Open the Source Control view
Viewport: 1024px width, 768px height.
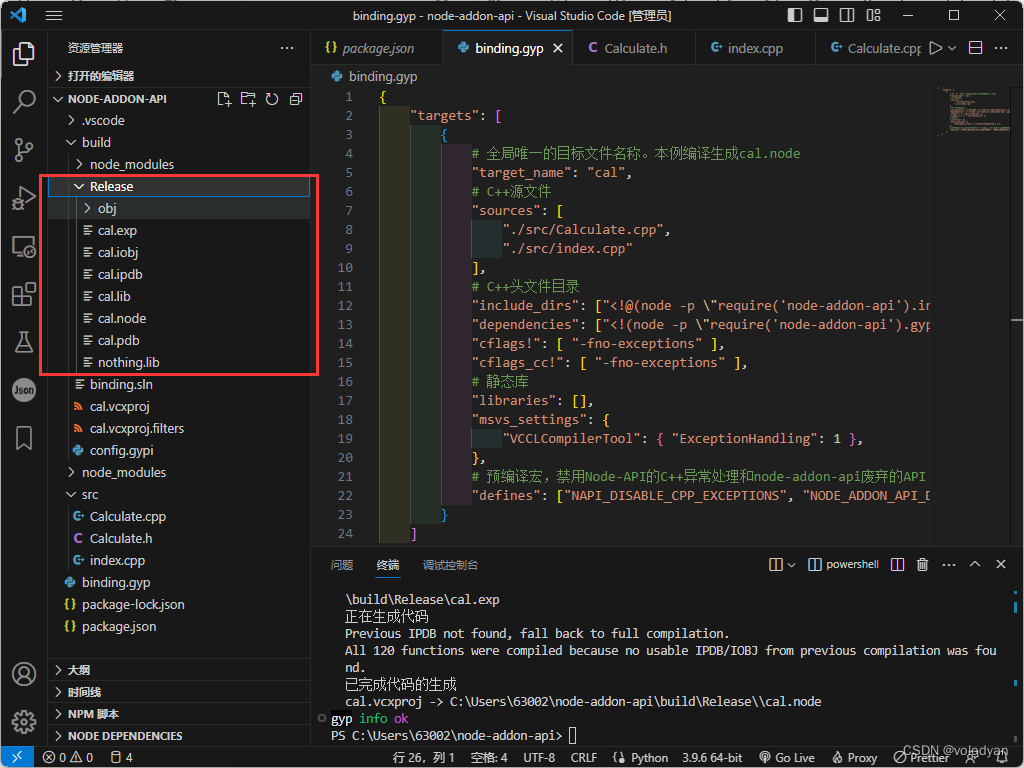point(24,149)
